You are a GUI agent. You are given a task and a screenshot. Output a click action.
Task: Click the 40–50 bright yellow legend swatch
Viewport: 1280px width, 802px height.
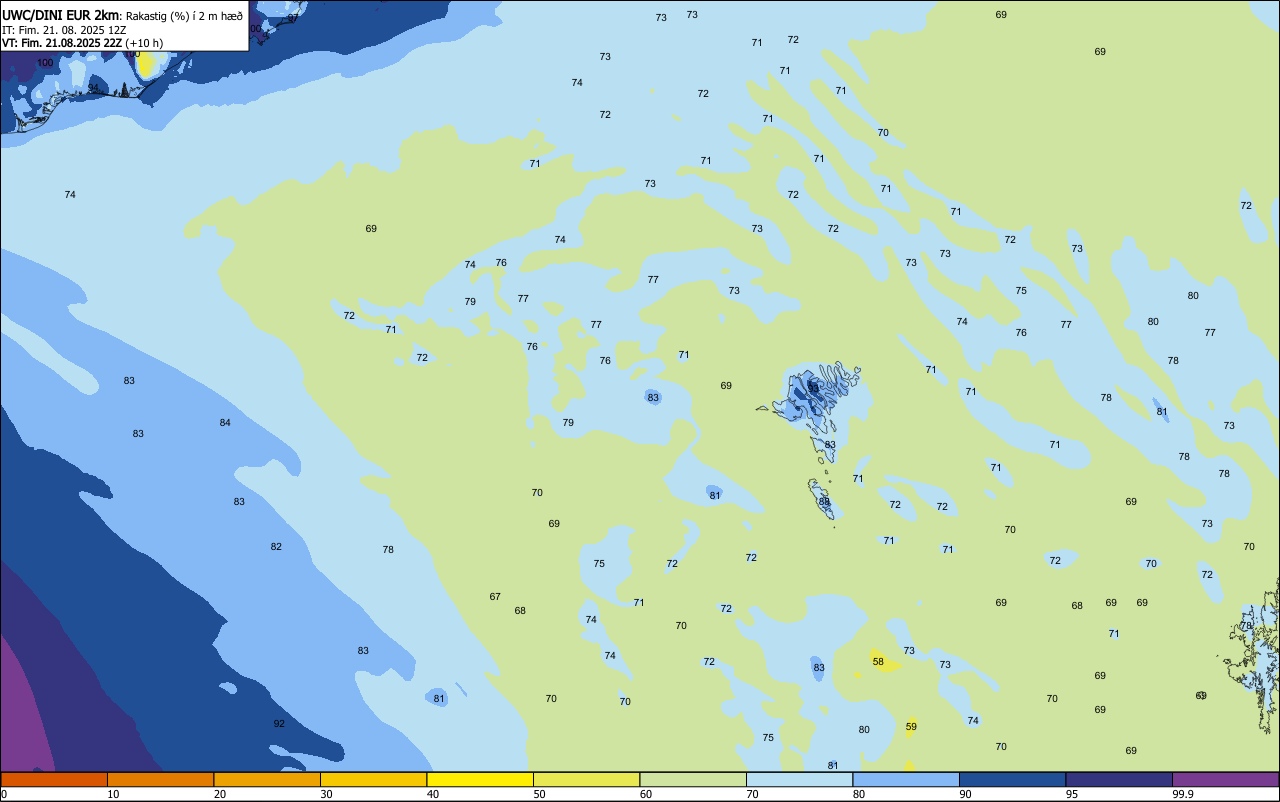[x=480, y=779]
